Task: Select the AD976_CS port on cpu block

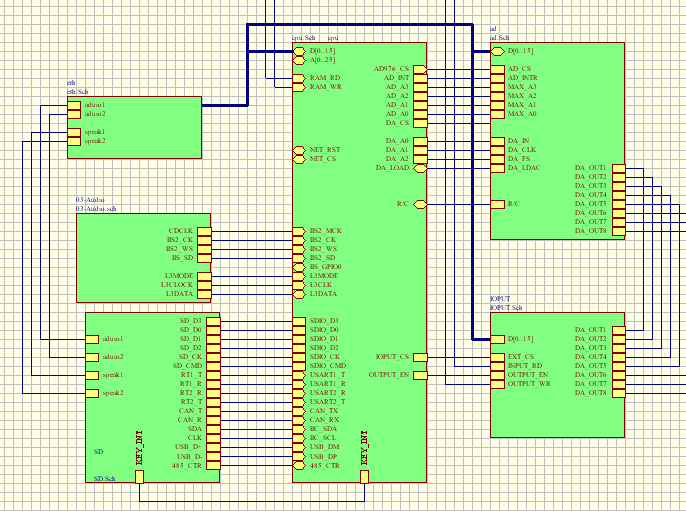Action: (420, 69)
